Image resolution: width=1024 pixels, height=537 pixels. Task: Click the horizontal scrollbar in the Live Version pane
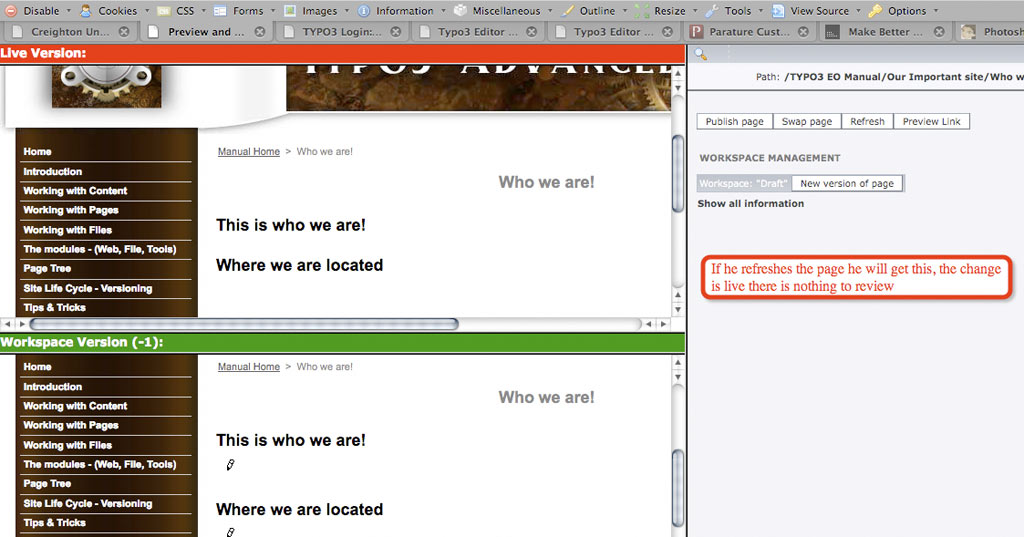click(244, 324)
